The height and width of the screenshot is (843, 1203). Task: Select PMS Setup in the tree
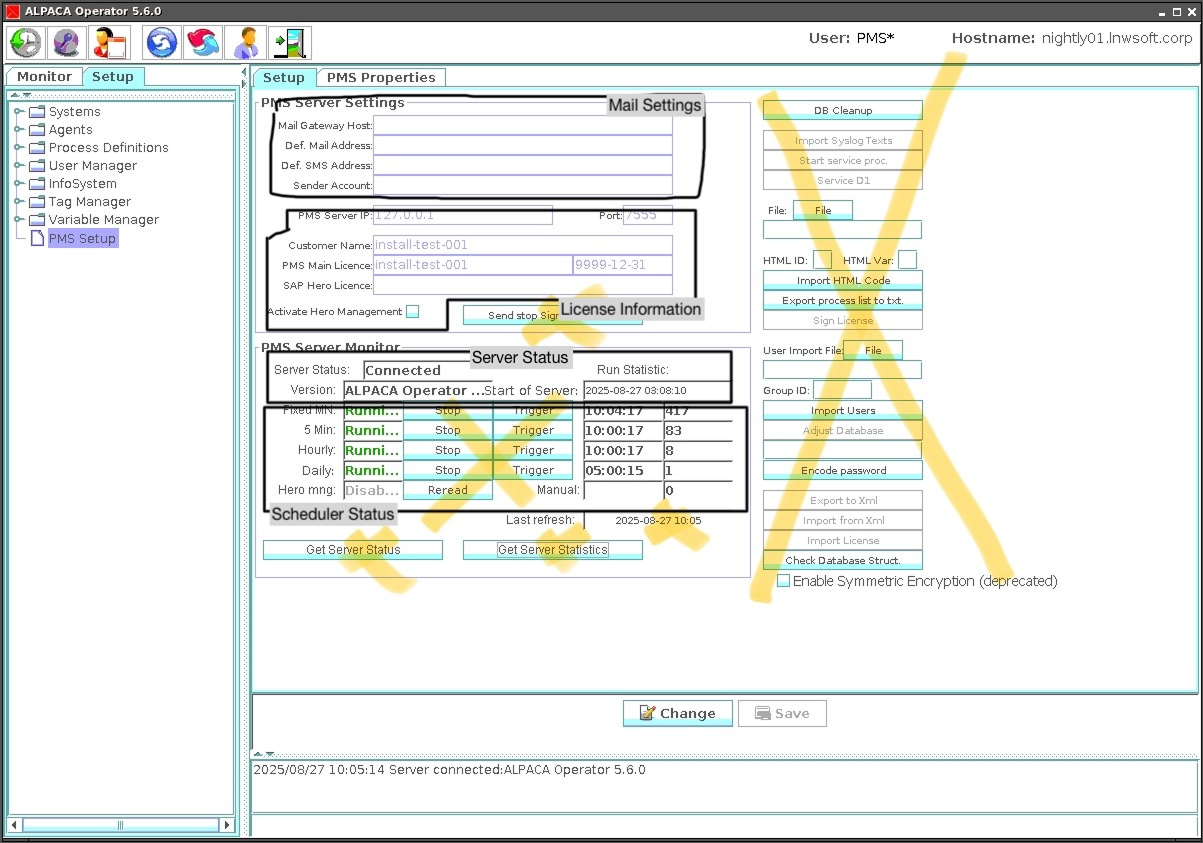[x=83, y=238]
